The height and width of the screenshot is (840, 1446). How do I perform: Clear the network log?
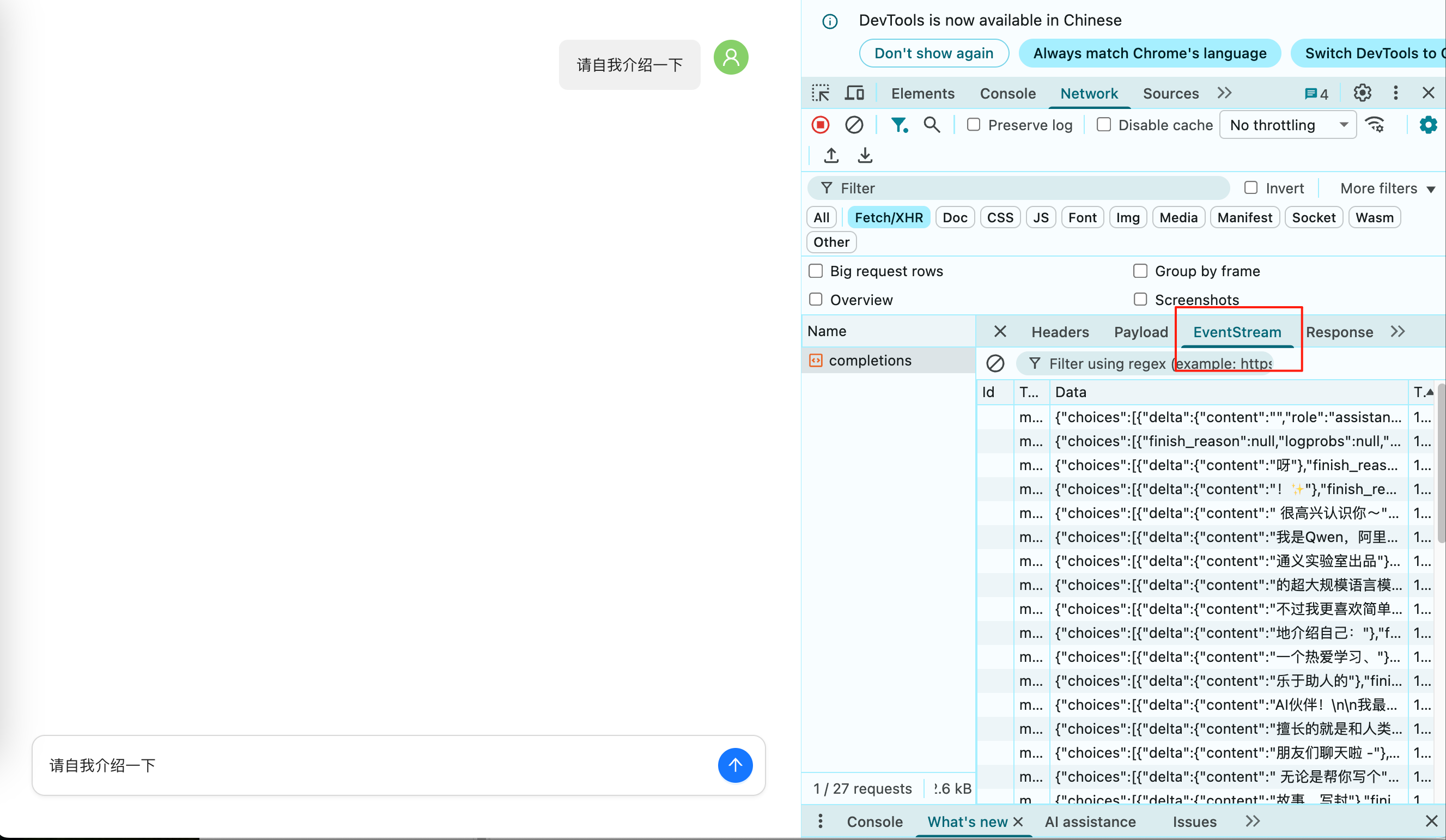coord(854,125)
